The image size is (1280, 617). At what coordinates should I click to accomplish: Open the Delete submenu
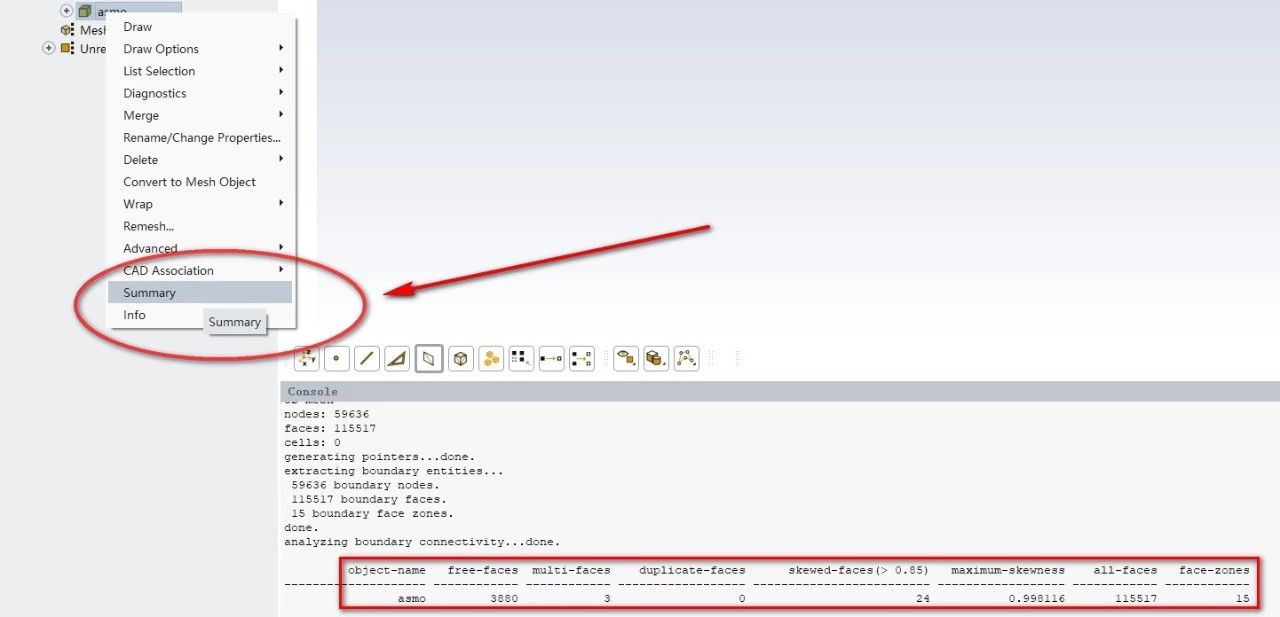tap(202, 159)
